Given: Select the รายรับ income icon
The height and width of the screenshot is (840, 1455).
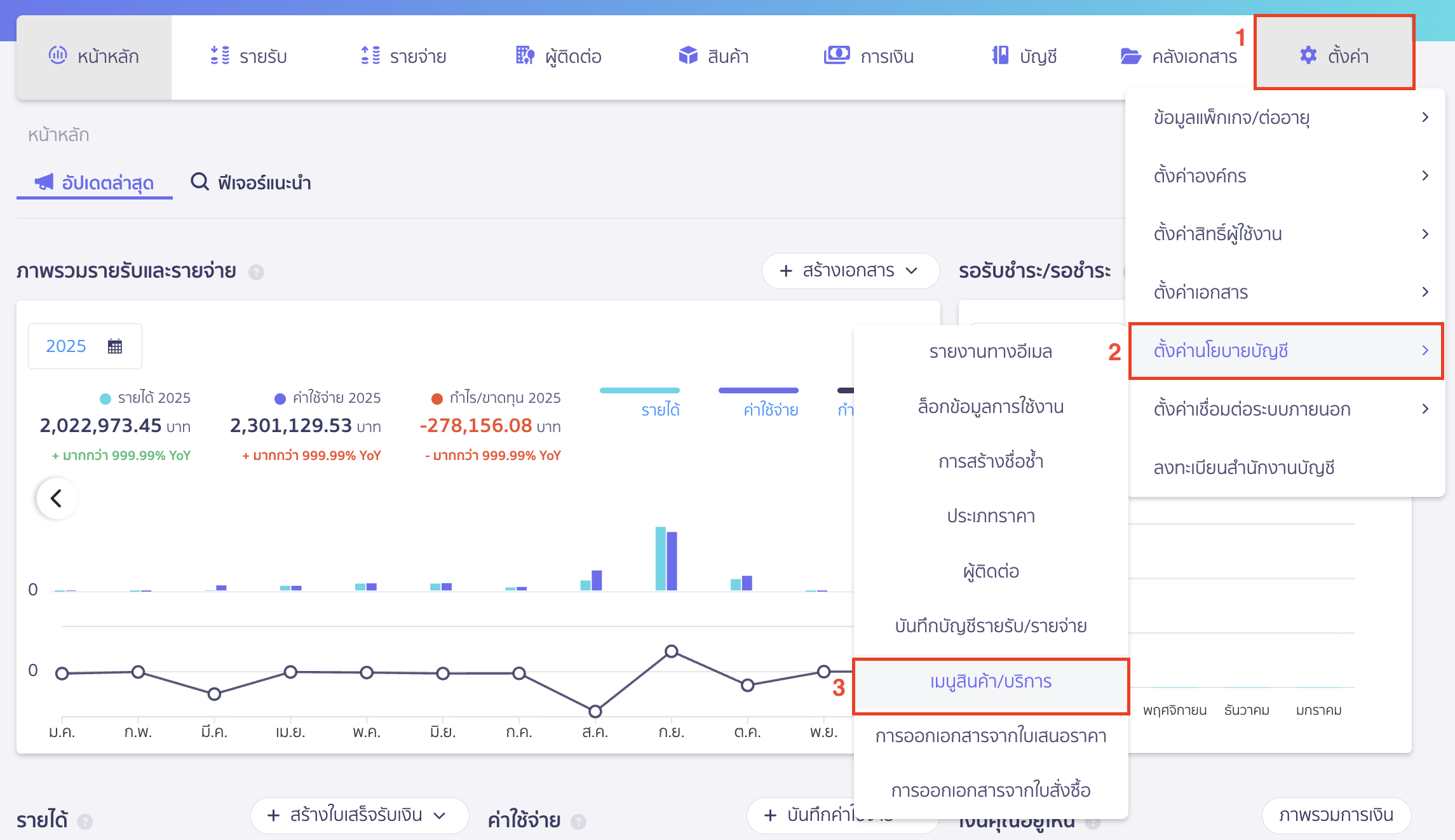Looking at the screenshot, I should pyautogui.click(x=220, y=56).
